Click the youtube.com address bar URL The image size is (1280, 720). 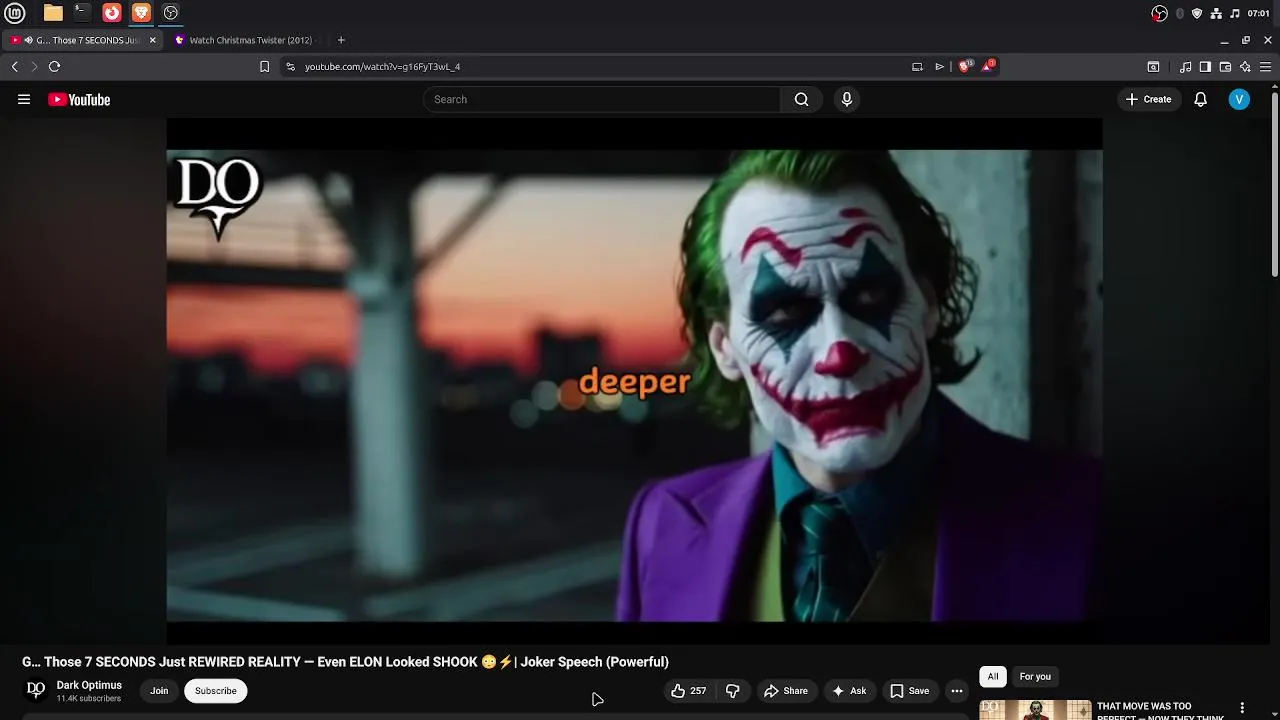tap(382, 66)
